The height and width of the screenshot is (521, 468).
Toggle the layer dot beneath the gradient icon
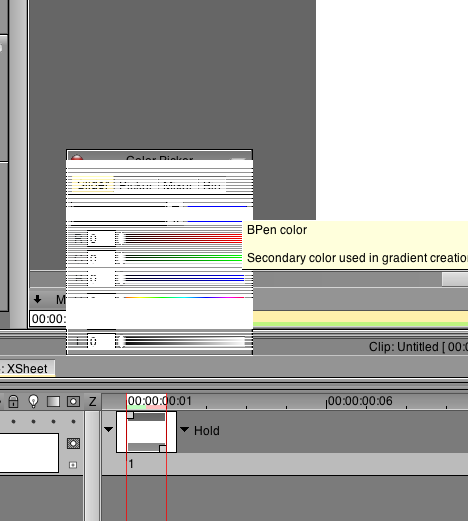53,422
